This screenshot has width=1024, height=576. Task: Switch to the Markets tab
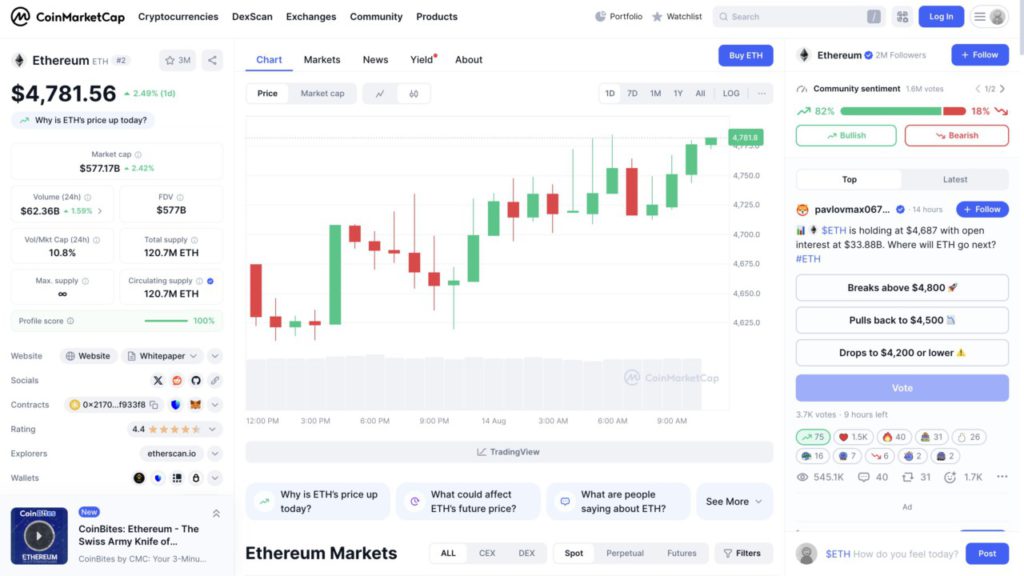322,60
